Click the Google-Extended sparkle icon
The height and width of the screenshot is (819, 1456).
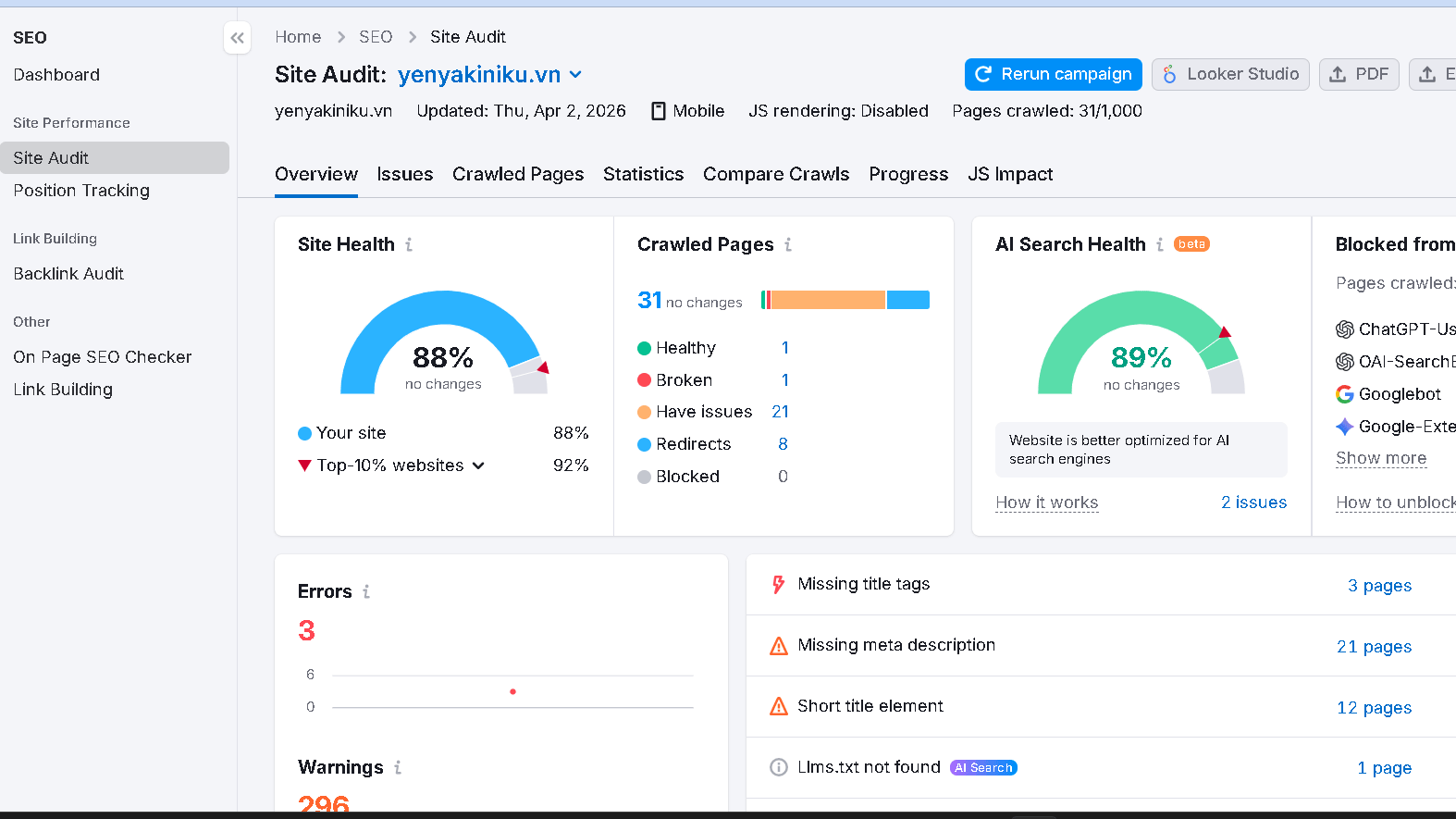(1345, 427)
